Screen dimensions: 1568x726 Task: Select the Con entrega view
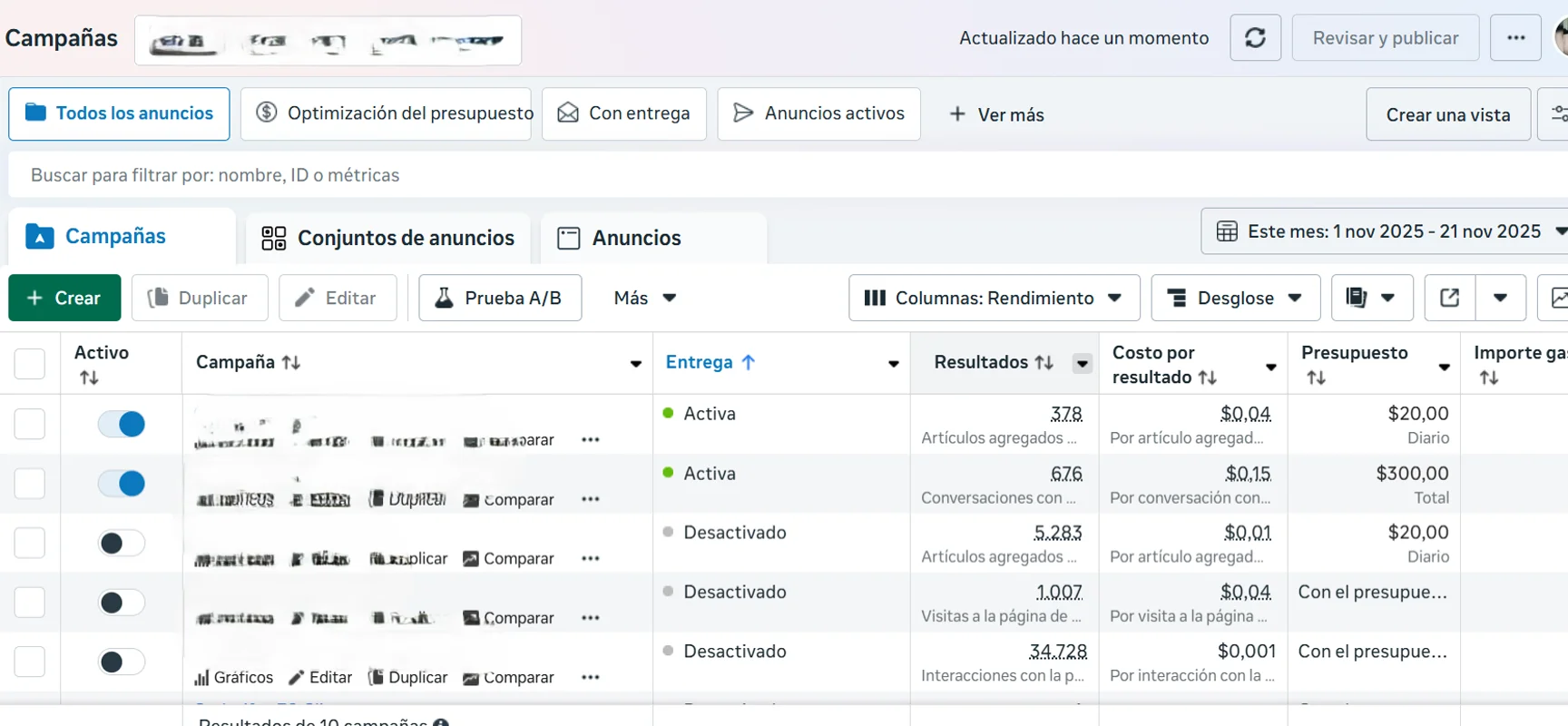tap(624, 113)
